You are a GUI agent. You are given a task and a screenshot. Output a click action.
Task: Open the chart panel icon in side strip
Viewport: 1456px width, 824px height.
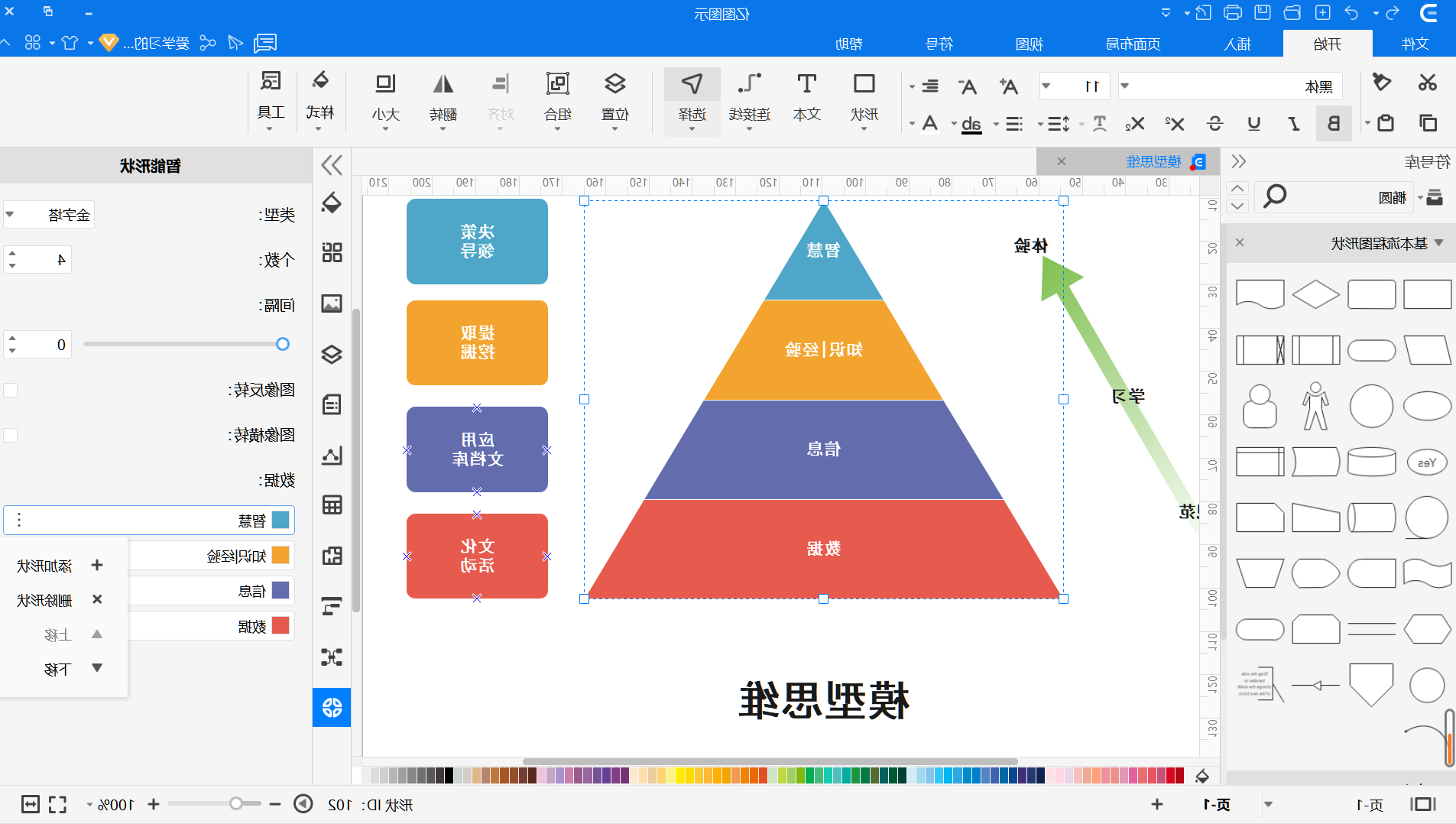[332, 455]
